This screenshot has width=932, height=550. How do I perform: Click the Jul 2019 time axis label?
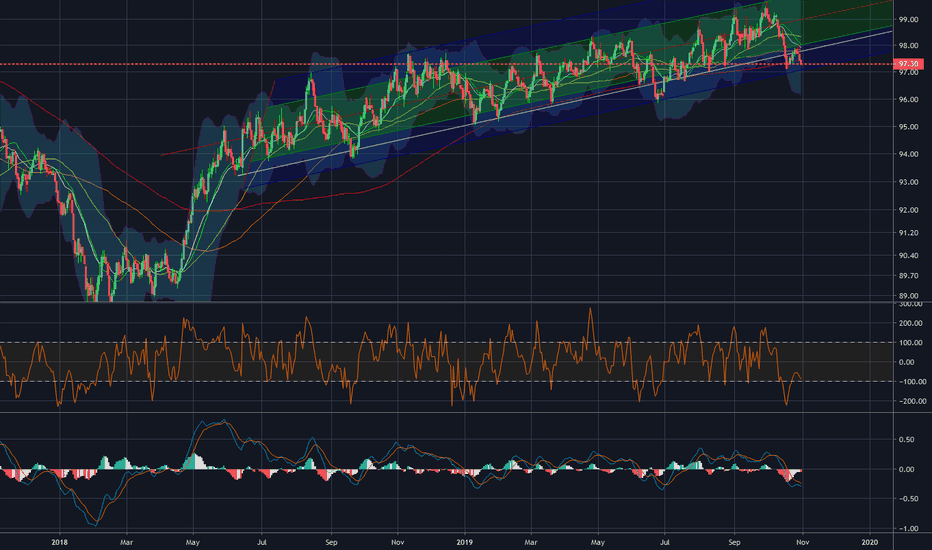[x=665, y=542]
